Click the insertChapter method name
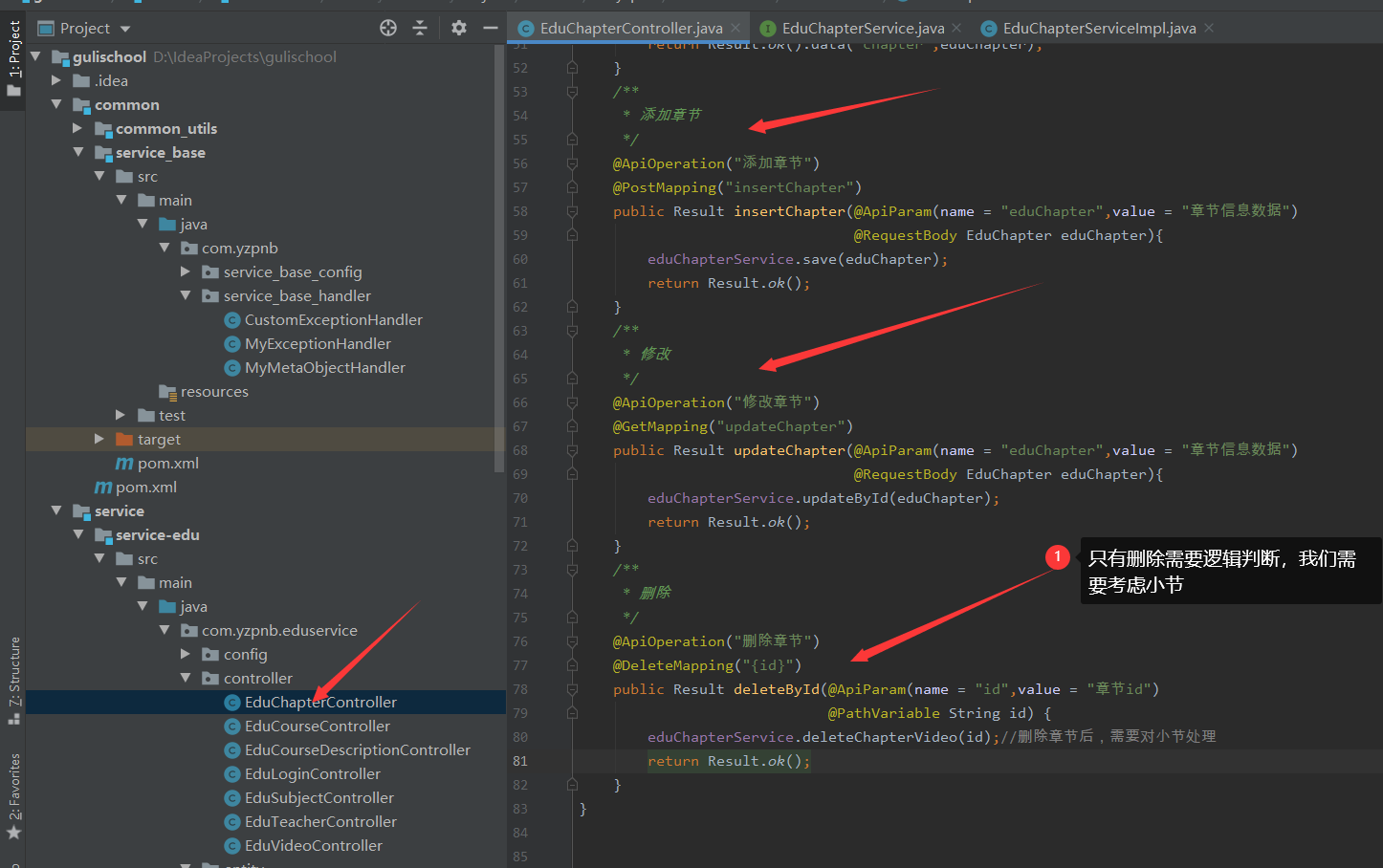This screenshot has width=1383, height=868. tap(790, 211)
